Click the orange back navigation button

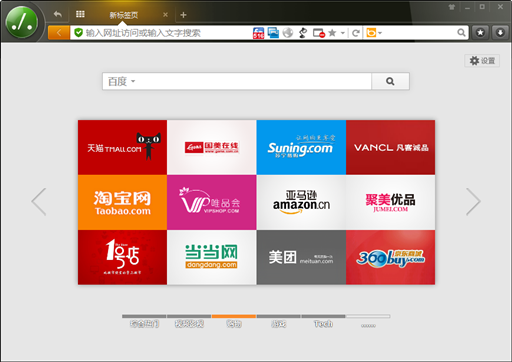tap(59, 33)
